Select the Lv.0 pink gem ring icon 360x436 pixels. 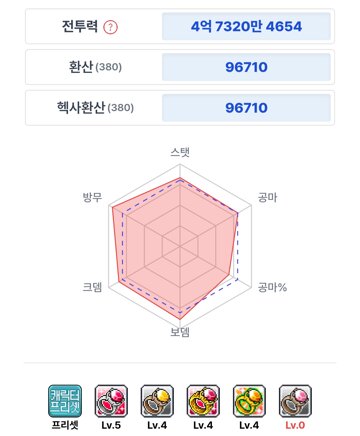pos(295,401)
